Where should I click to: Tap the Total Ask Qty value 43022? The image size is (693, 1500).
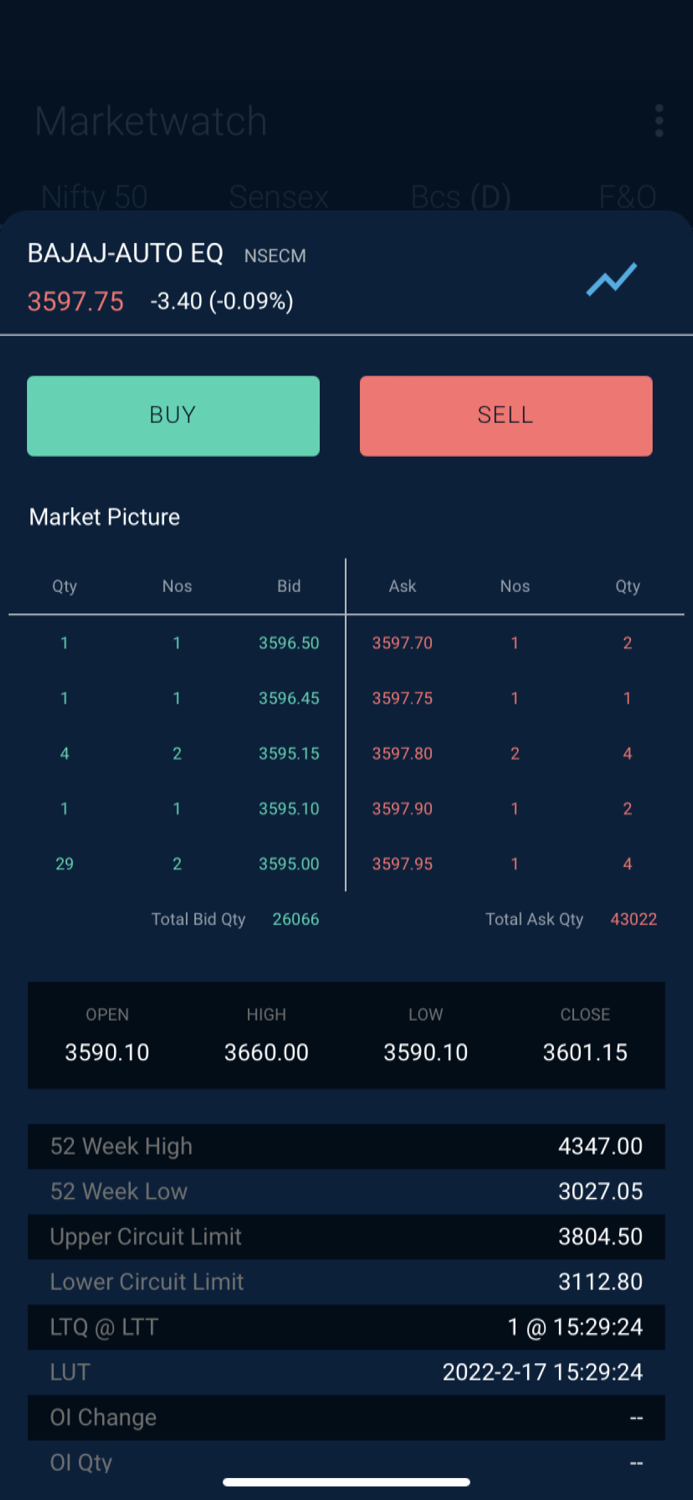coord(633,919)
